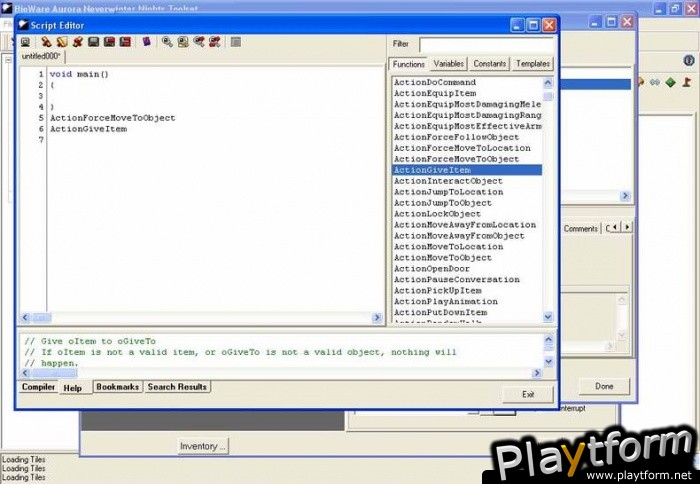
Task: Switch to the Search Results tab
Action: coord(177,387)
